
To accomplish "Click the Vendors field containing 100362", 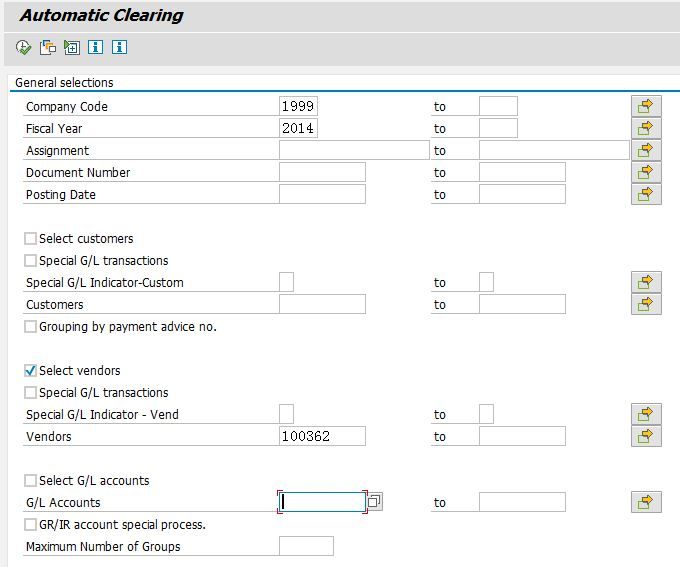I will pos(322,436).
